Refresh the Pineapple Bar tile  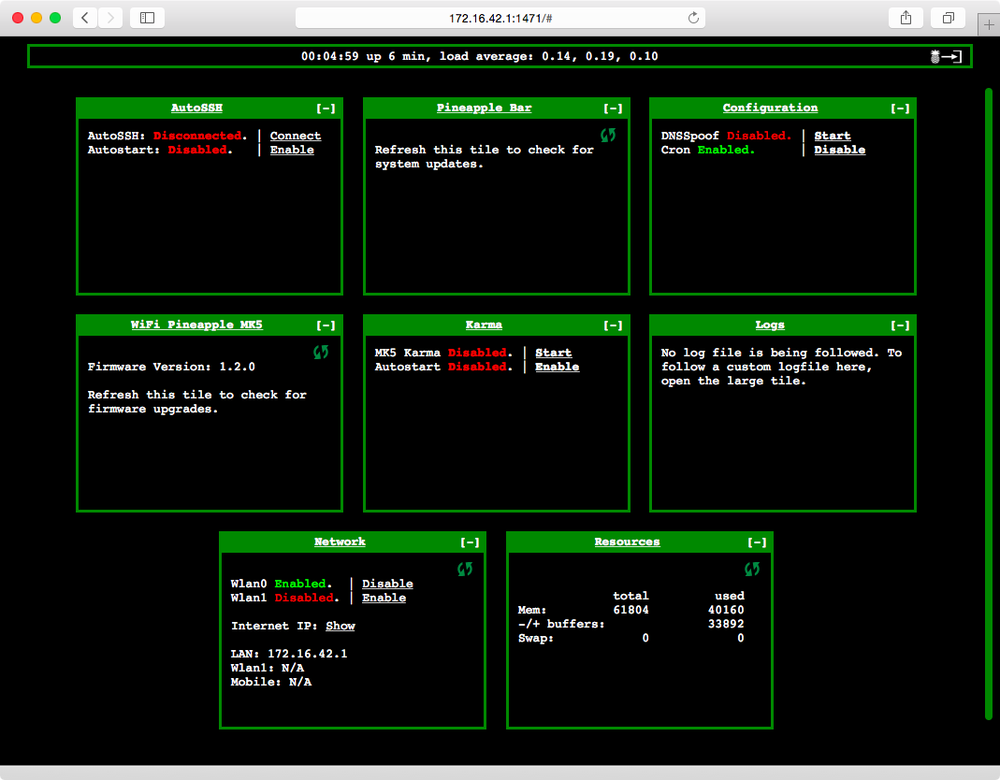608,135
